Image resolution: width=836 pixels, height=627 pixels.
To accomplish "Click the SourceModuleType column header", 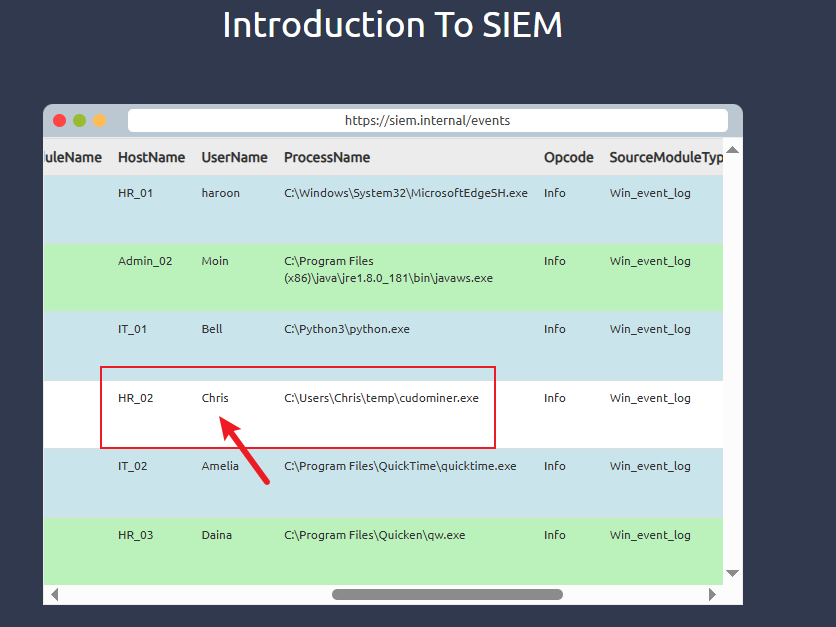I will click(666, 158).
